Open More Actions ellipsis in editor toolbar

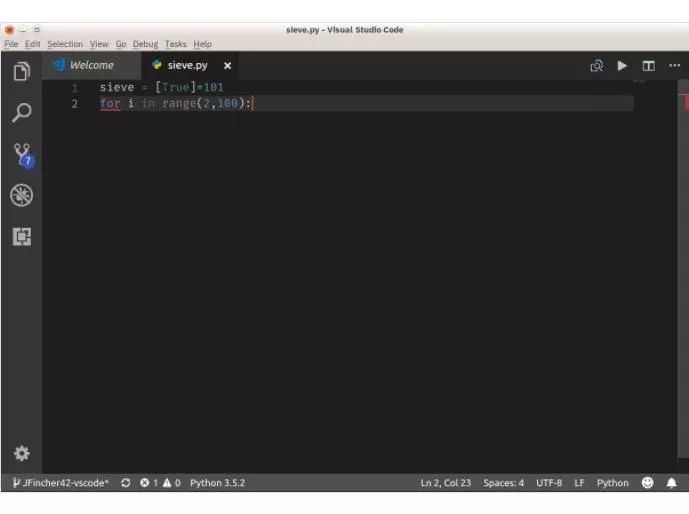click(x=674, y=65)
